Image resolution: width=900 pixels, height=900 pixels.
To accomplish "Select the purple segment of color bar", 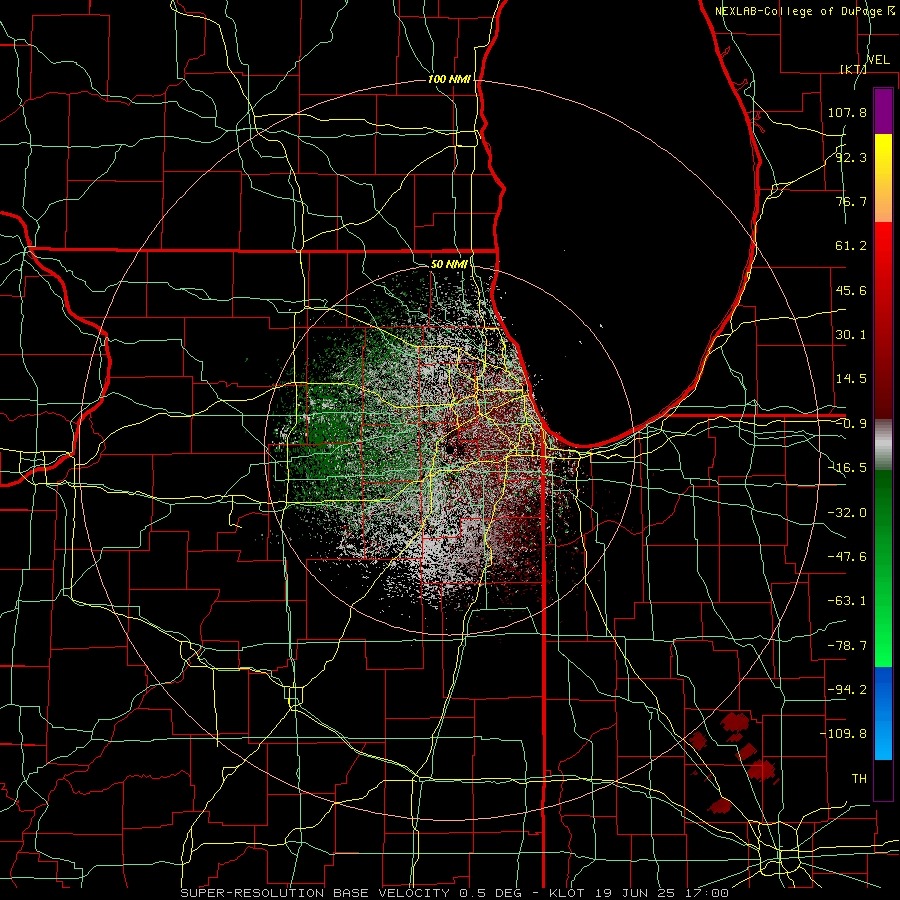I will point(883,111).
